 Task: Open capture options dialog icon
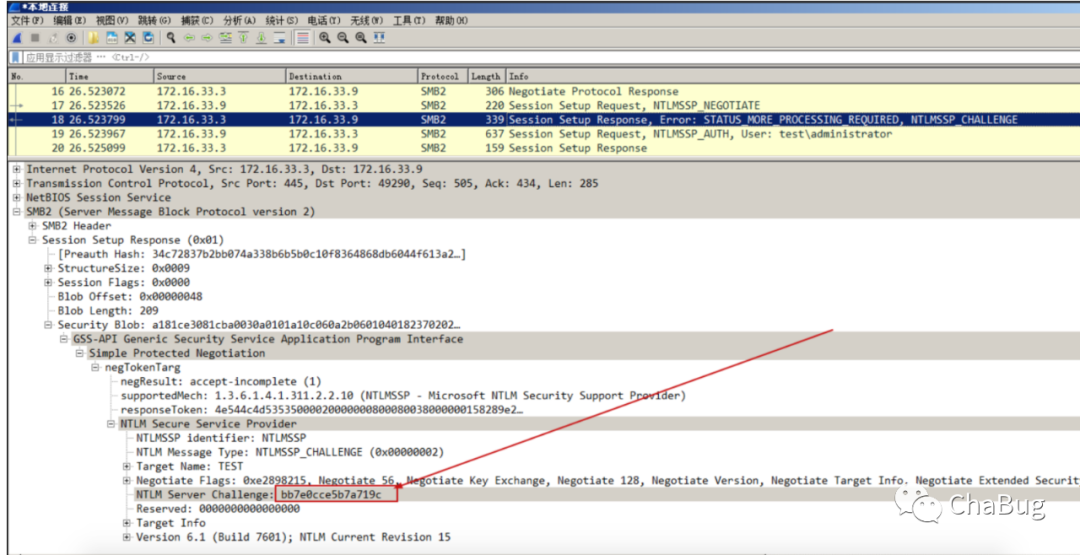(71, 38)
